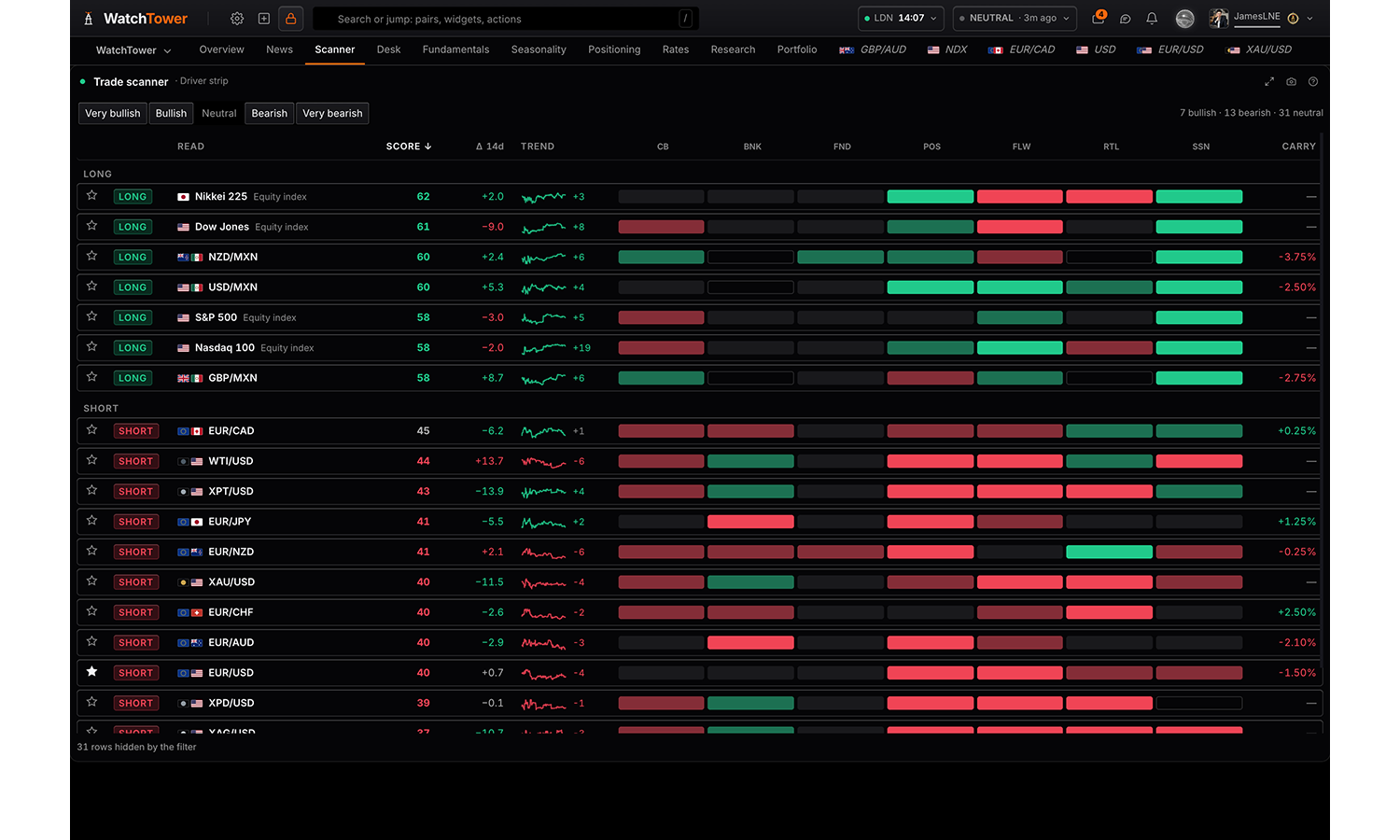The width and height of the screenshot is (1400, 840).
Task: Toggle the Neutral filter on
Action: pos(219,113)
